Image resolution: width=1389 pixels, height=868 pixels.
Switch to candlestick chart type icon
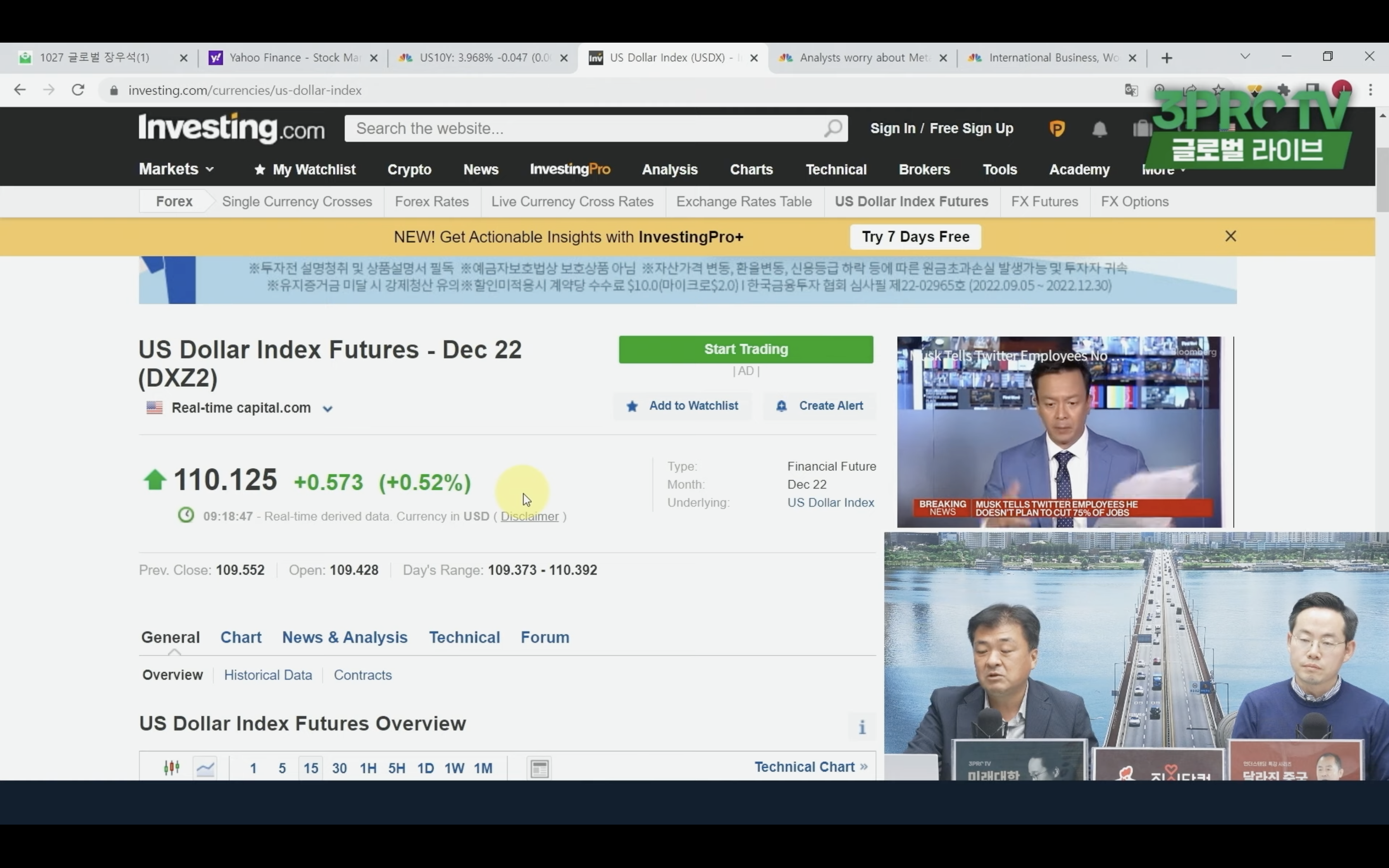click(x=172, y=768)
